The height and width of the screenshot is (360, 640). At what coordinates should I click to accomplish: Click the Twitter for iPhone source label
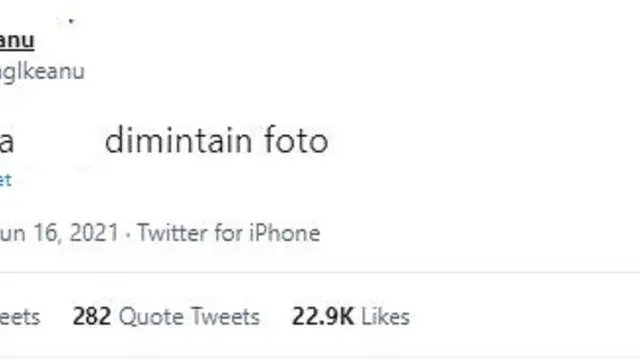point(229,233)
